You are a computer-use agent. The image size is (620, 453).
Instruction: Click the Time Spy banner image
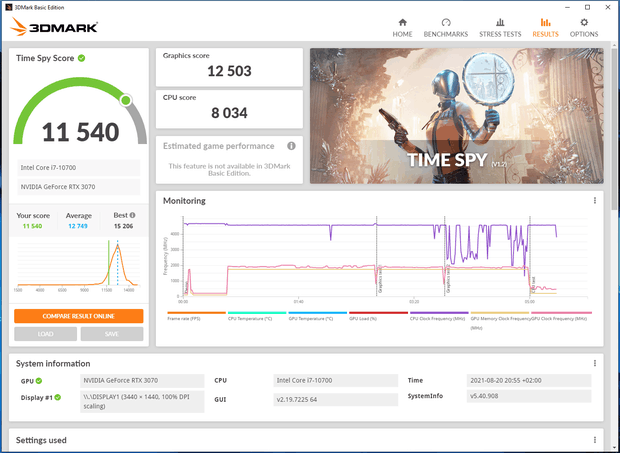pos(457,116)
